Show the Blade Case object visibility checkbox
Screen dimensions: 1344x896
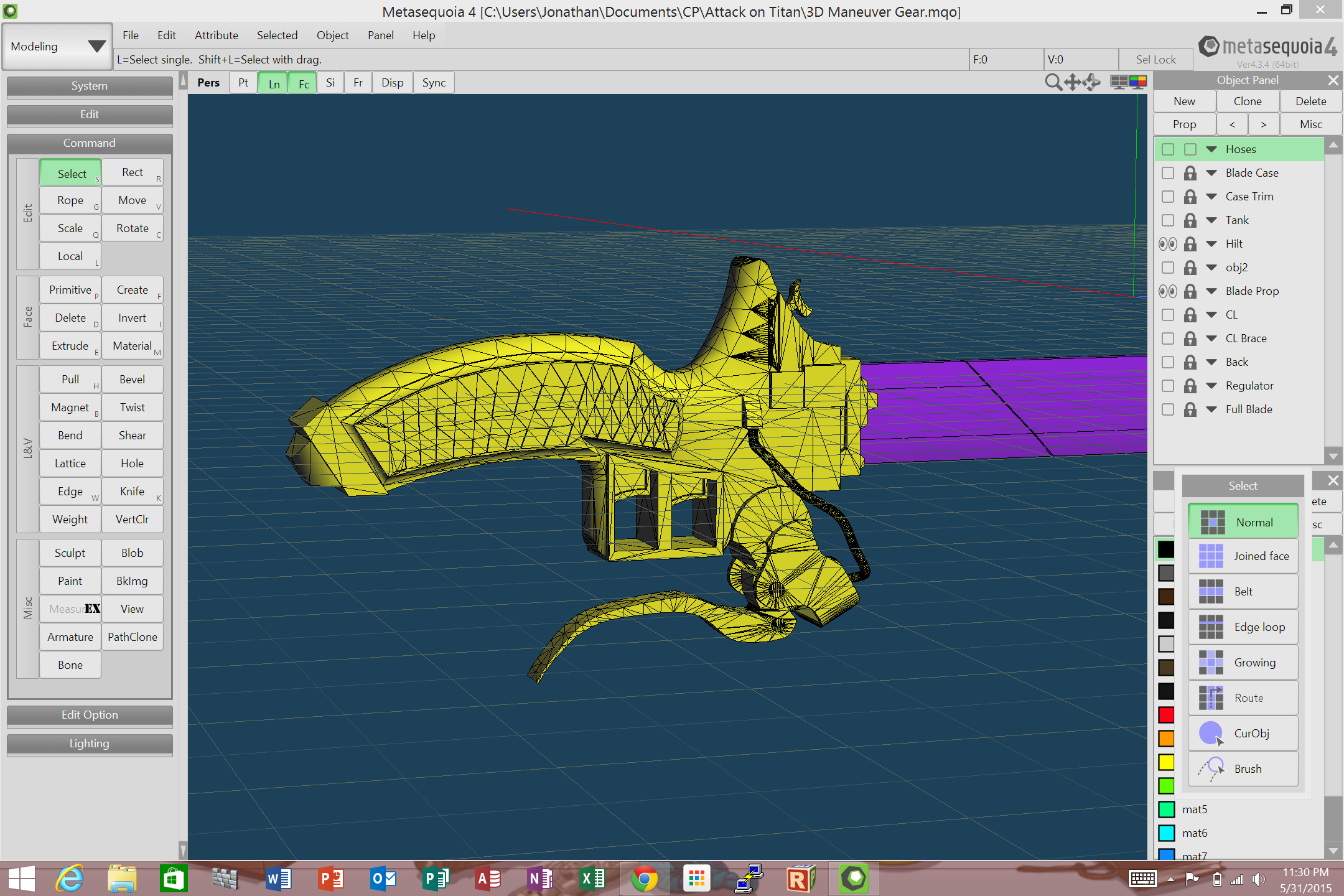(1168, 173)
